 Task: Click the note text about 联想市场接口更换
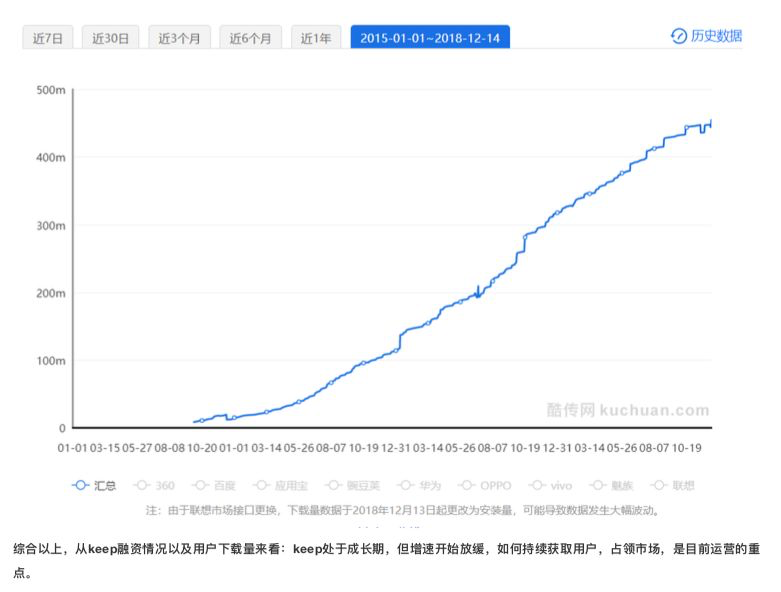(403, 510)
